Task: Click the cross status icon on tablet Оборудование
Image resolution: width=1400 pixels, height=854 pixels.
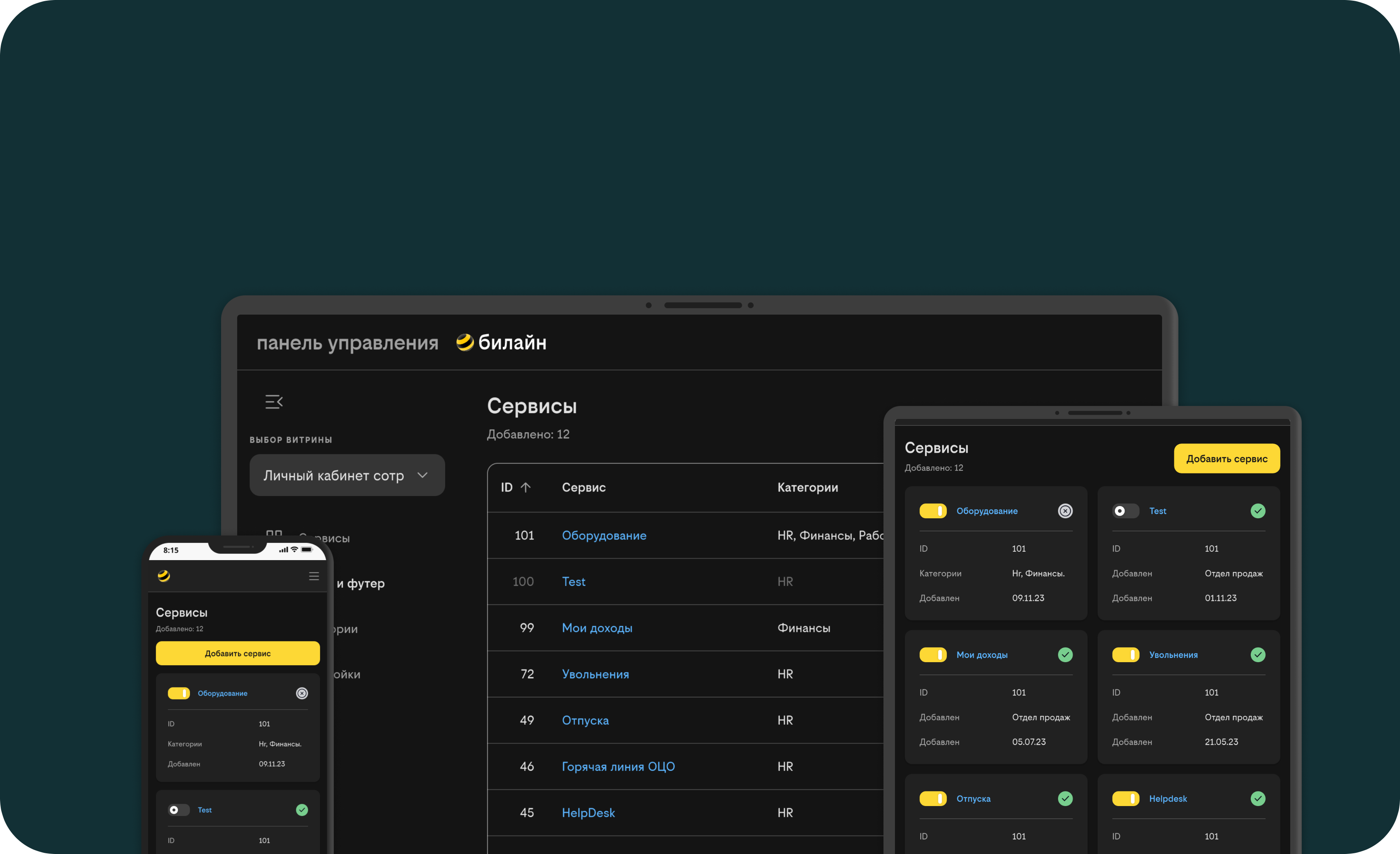Action: [x=1065, y=511]
